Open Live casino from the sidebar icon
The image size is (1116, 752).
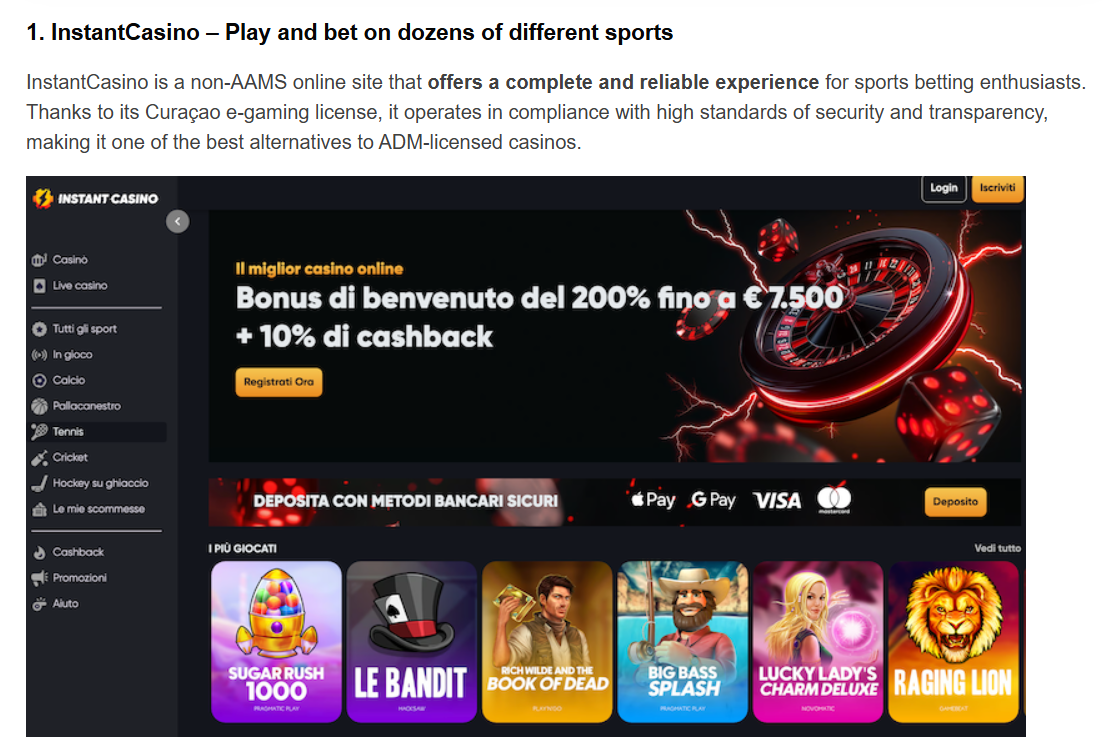tap(39, 285)
